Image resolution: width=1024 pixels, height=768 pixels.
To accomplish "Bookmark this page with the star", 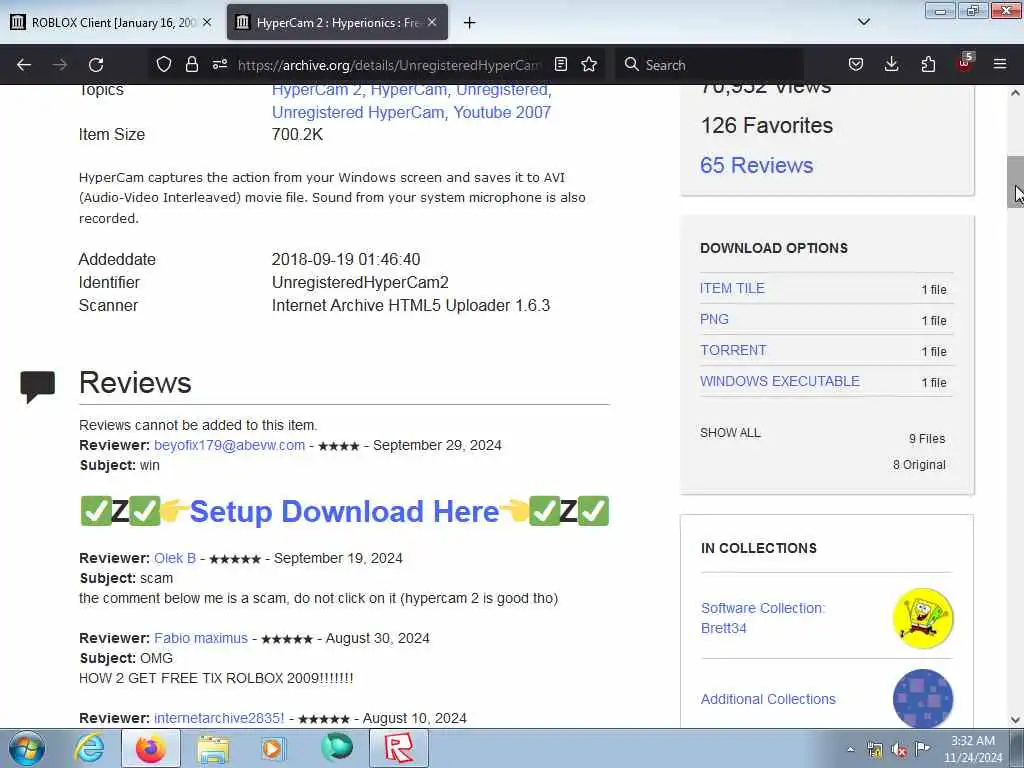I will coord(589,64).
